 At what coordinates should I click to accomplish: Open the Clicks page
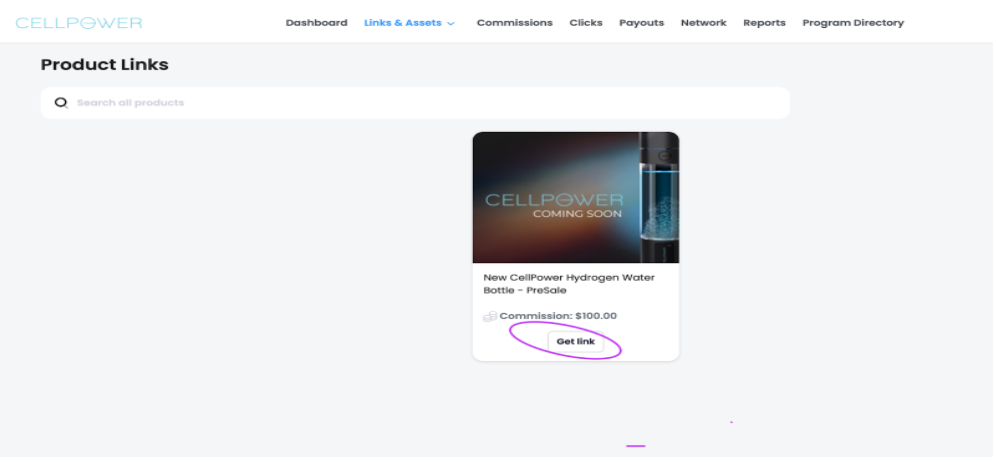coord(586,23)
